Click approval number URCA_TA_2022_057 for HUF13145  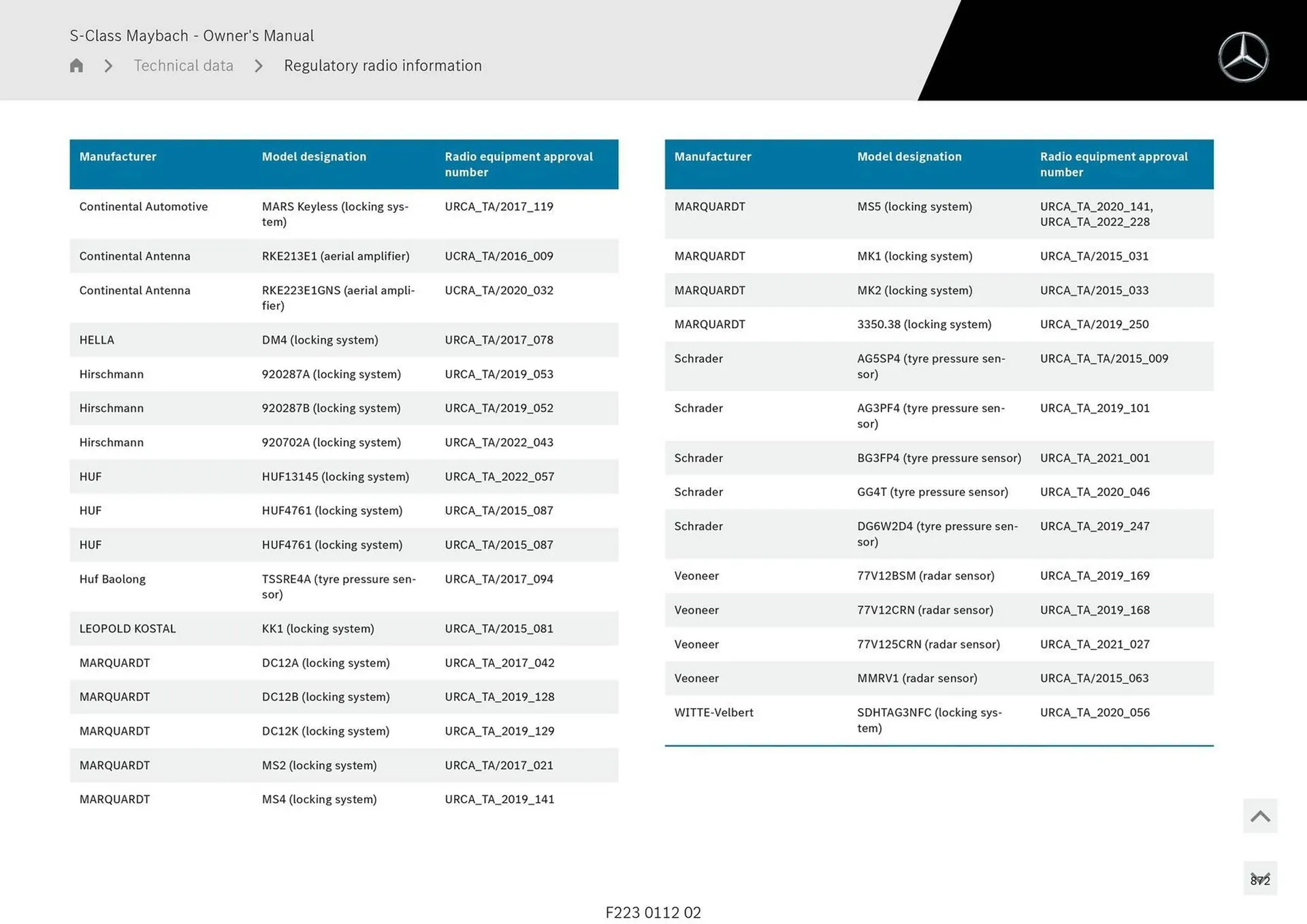coord(499,476)
